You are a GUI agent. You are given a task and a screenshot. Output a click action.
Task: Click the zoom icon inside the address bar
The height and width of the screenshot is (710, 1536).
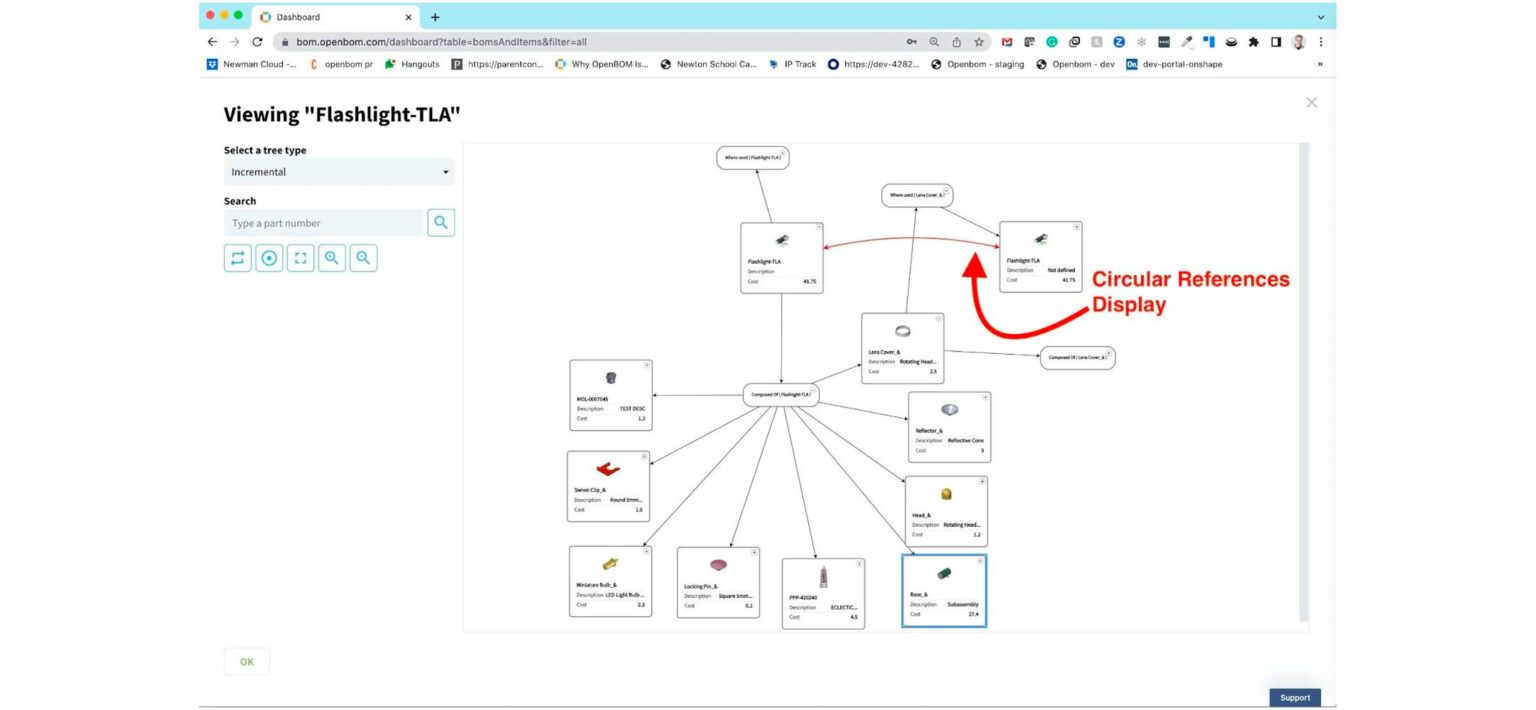[933, 42]
